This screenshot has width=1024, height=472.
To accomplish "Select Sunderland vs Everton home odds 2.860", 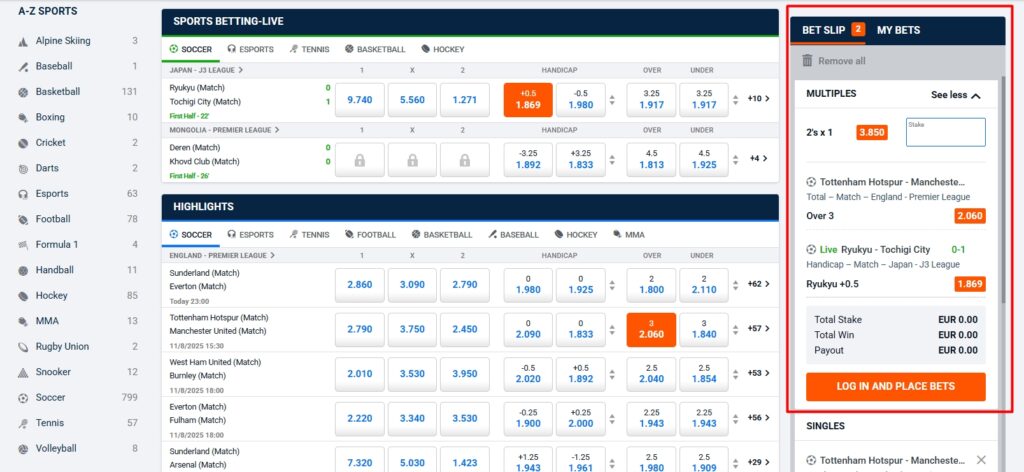I will (360, 285).
